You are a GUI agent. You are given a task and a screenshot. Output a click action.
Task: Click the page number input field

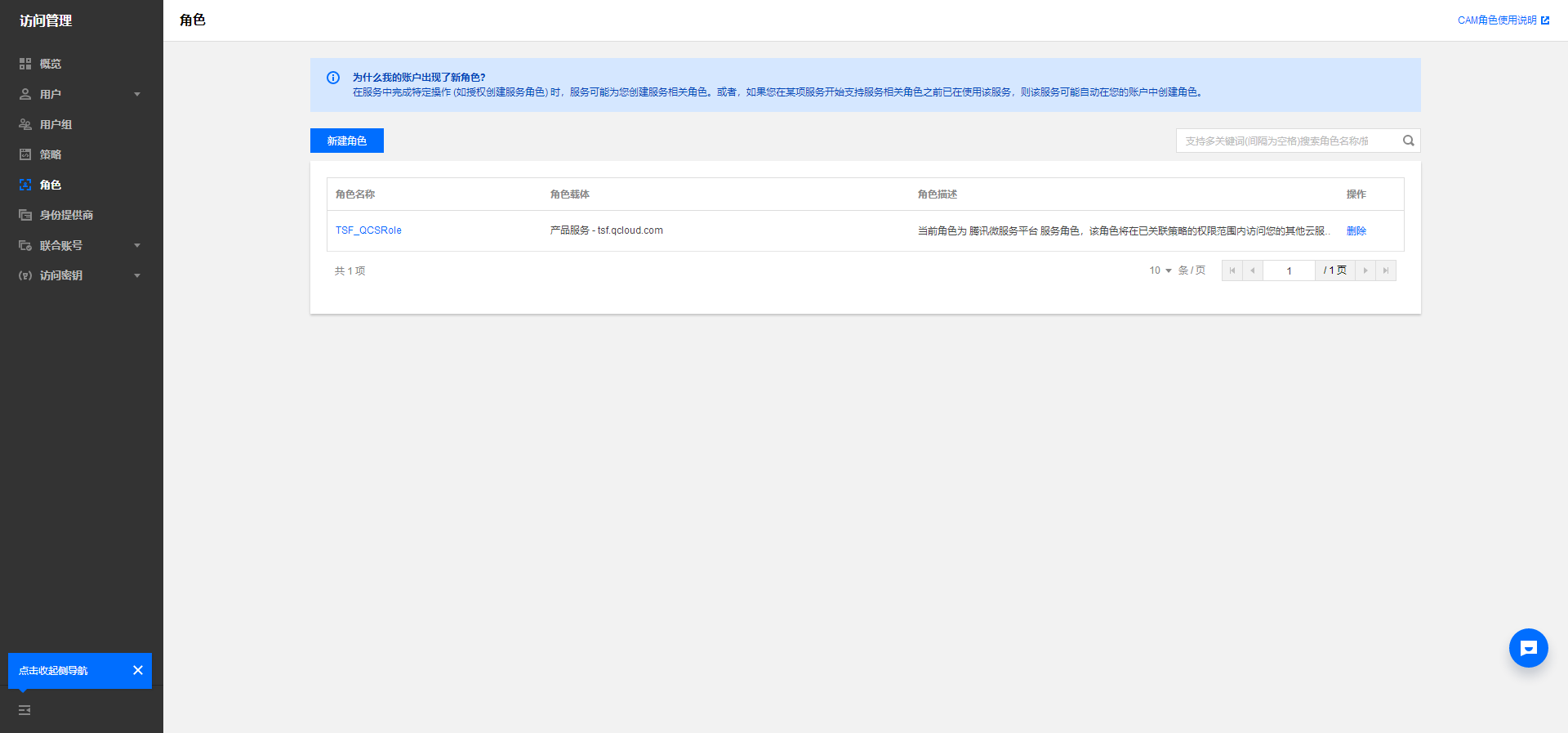[1289, 270]
